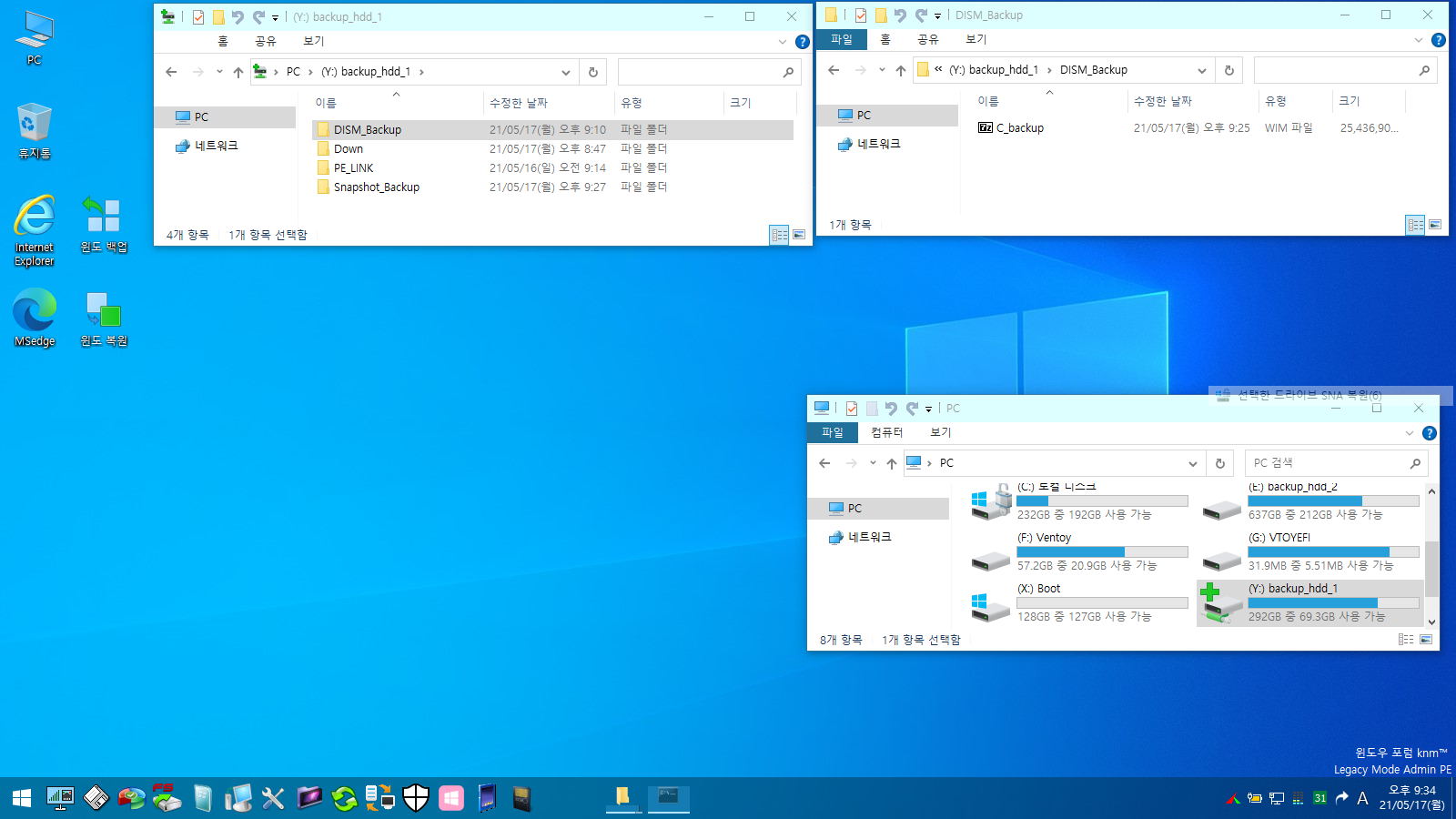This screenshot has height=819, width=1456.
Task: Switch to the File Explorer taskbar button
Action: (x=623, y=798)
